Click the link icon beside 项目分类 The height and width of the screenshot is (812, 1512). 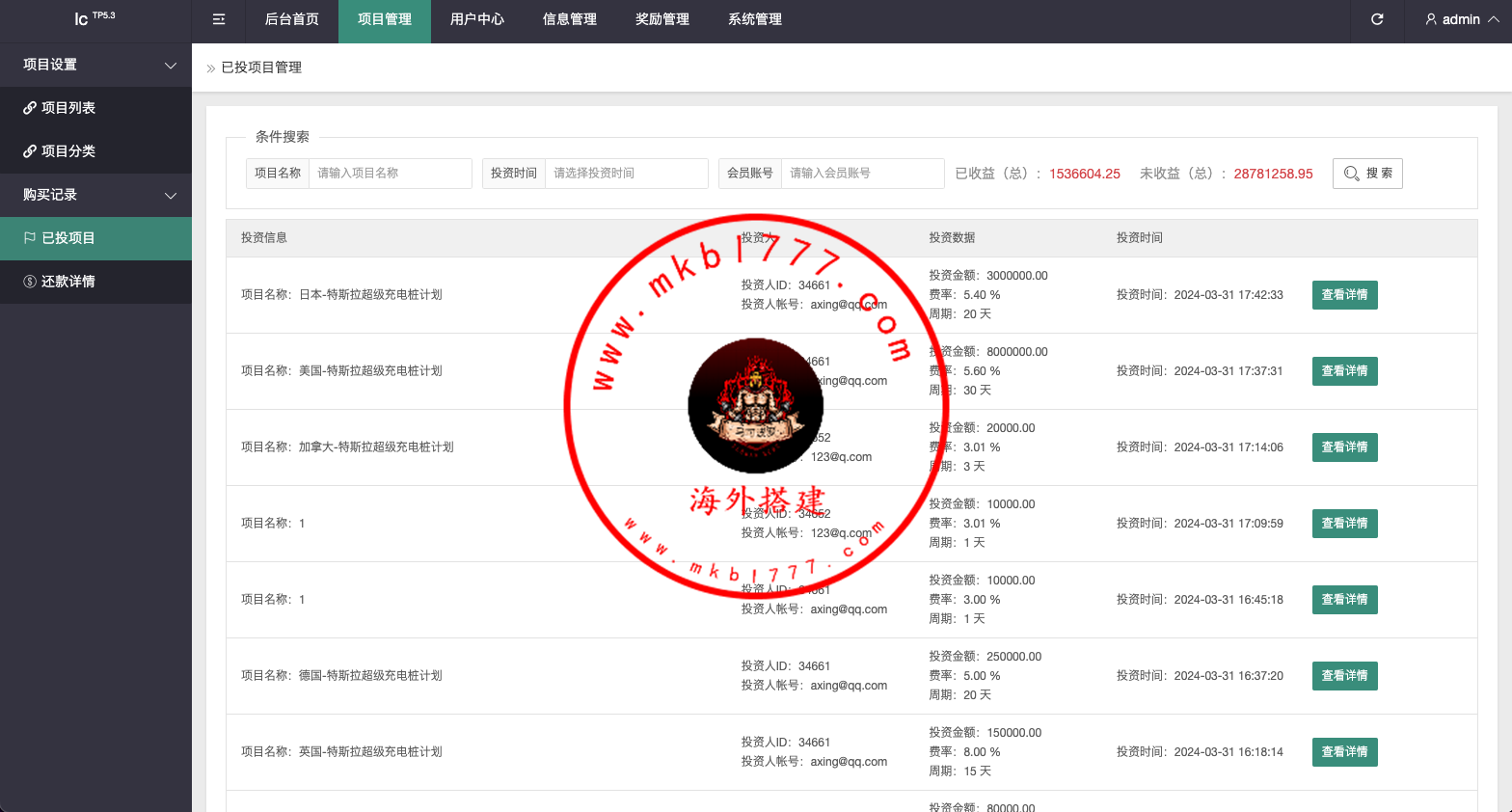coord(30,151)
